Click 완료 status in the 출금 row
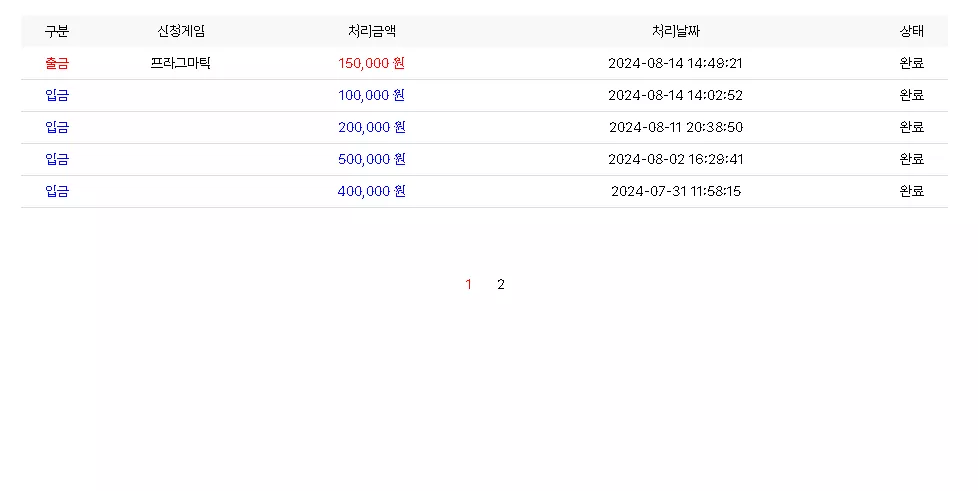Image resolution: width=978 pixels, height=491 pixels. (911, 63)
